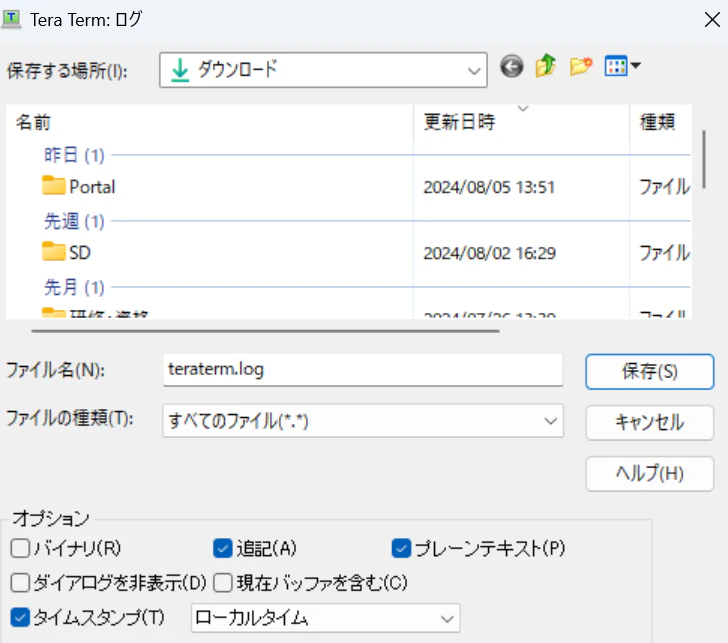This screenshot has height=643, width=728.
Task: Uncheck the プレーンテキスト(P) checkbox
Action: coord(401,548)
